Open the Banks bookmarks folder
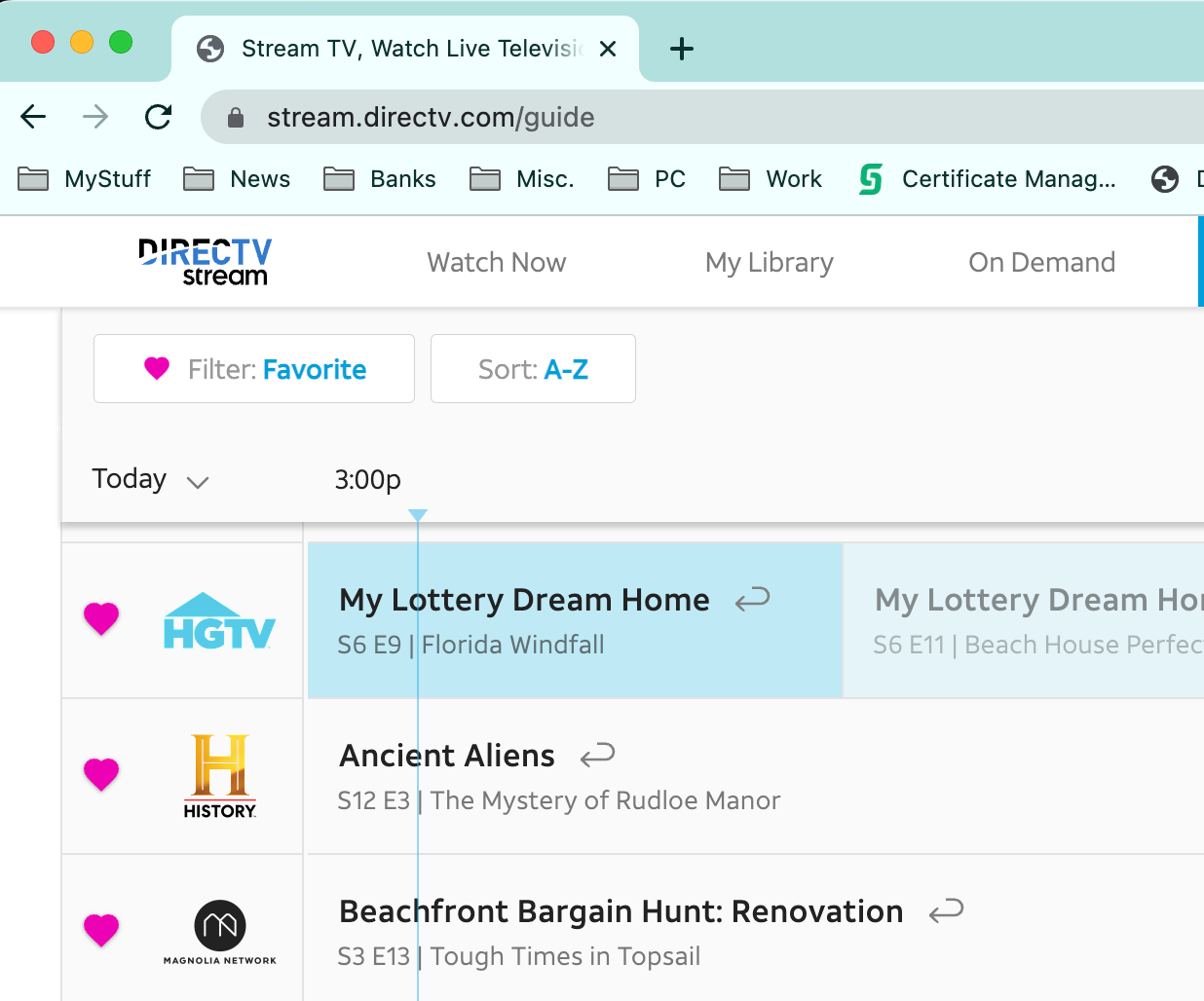The width and height of the screenshot is (1204, 1001). [x=380, y=179]
